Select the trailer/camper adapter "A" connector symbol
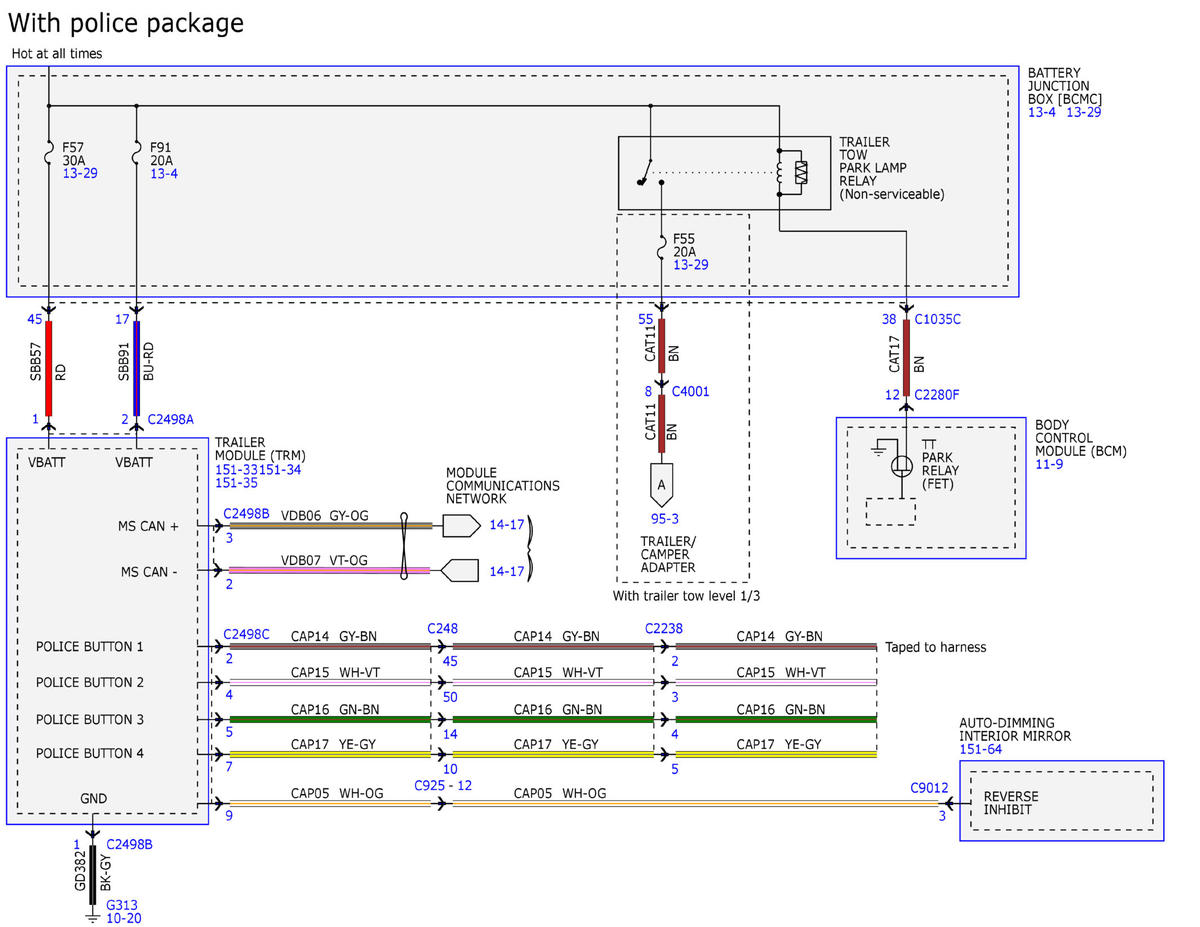The image size is (1200, 927). pyautogui.click(x=661, y=483)
